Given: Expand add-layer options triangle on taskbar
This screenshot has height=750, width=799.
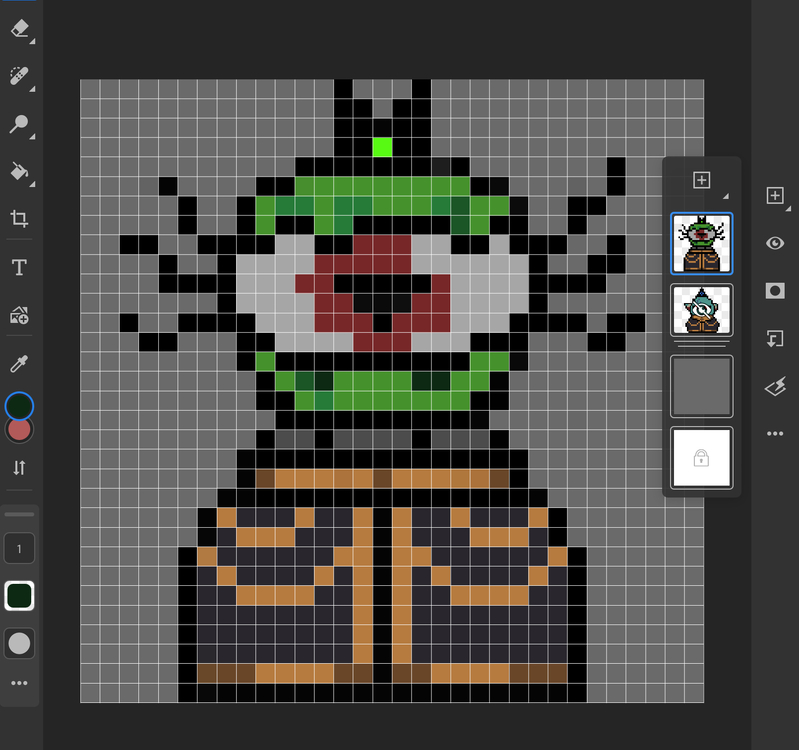Looking at the screenshot, I should [788, 208].
